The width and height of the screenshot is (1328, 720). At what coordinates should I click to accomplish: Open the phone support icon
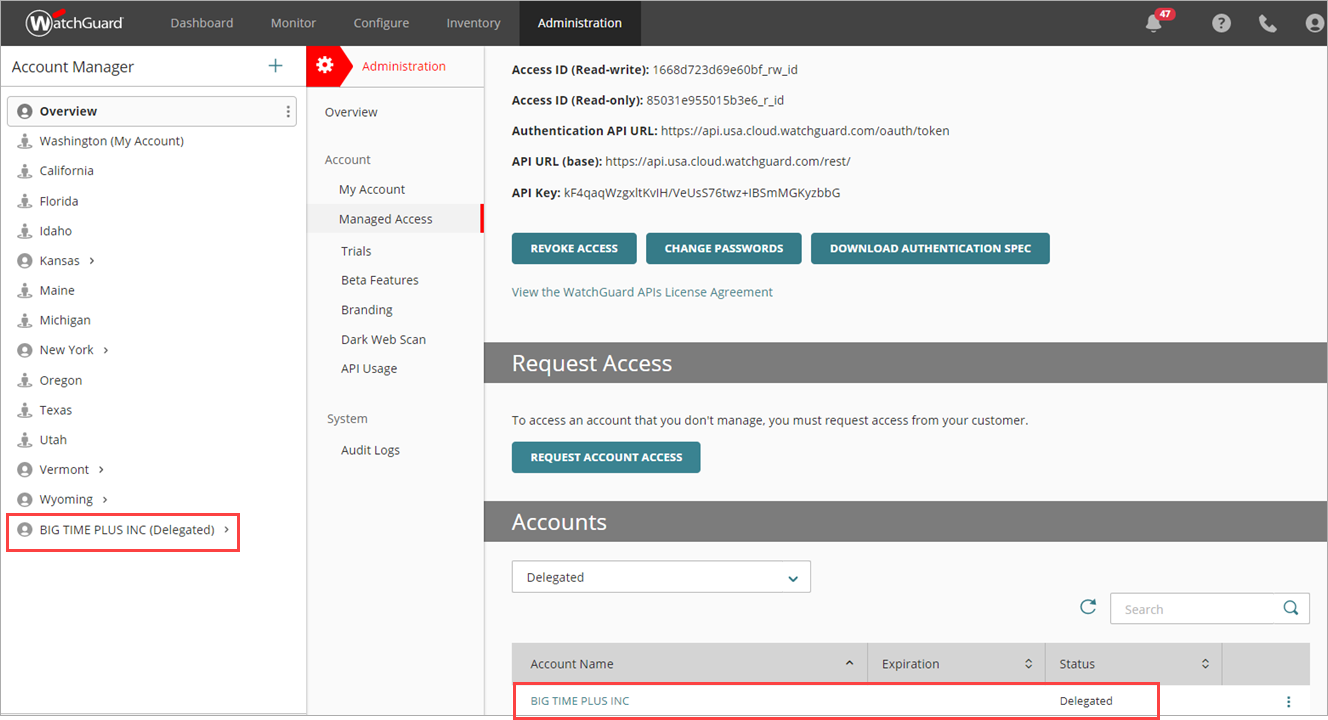pyautogui.click(x=1267, y=22)
